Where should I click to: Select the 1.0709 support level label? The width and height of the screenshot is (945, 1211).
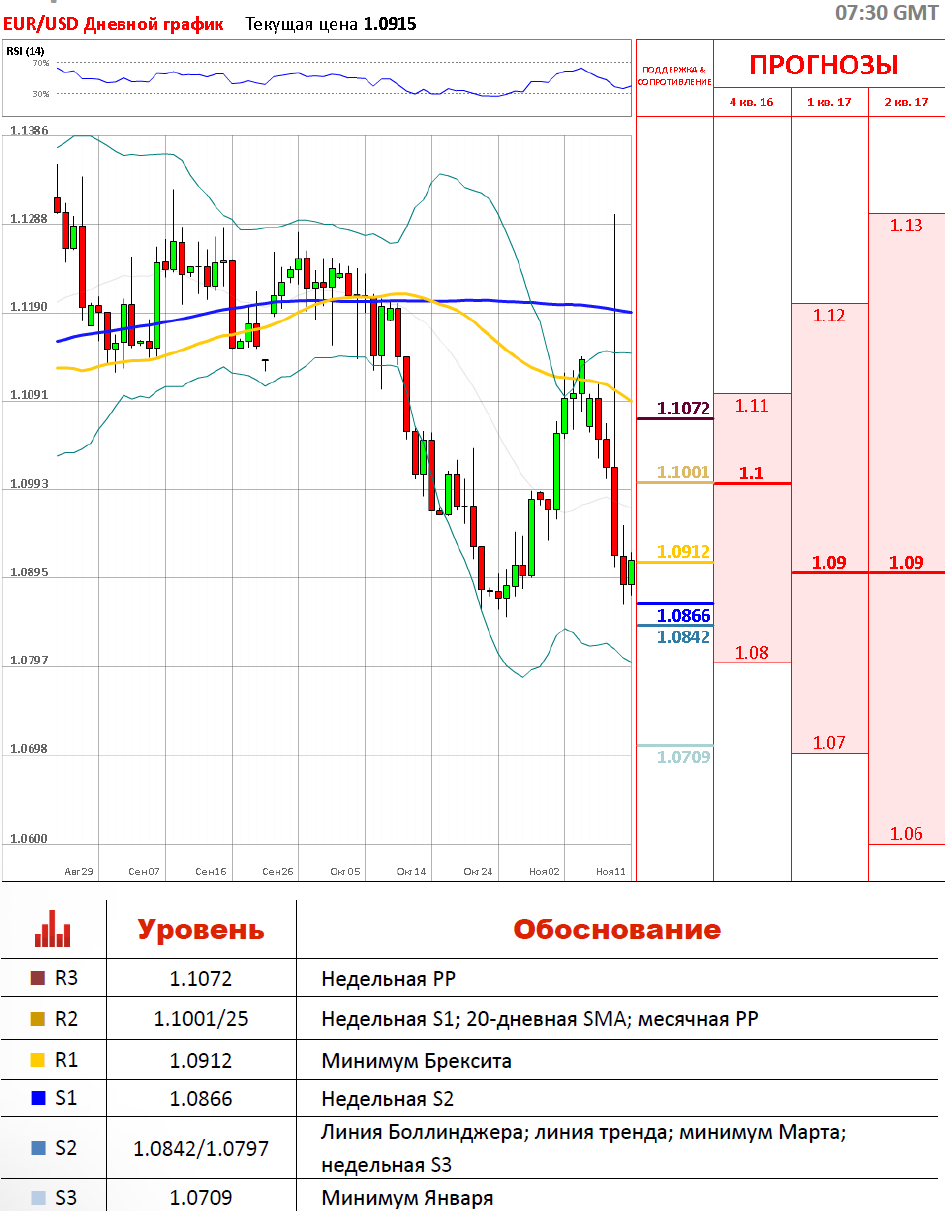[x=684, y=757]
